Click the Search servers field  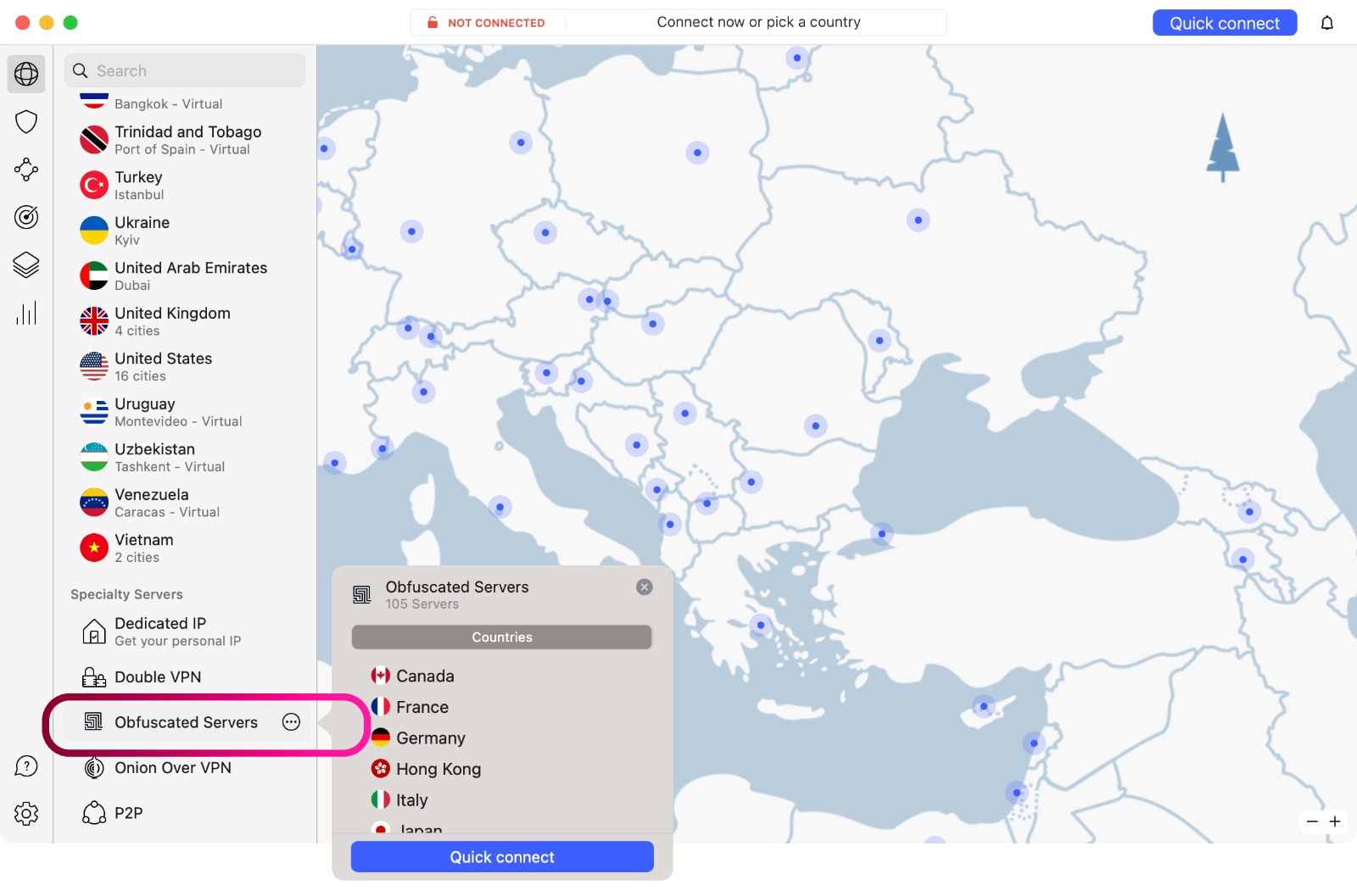185,70
